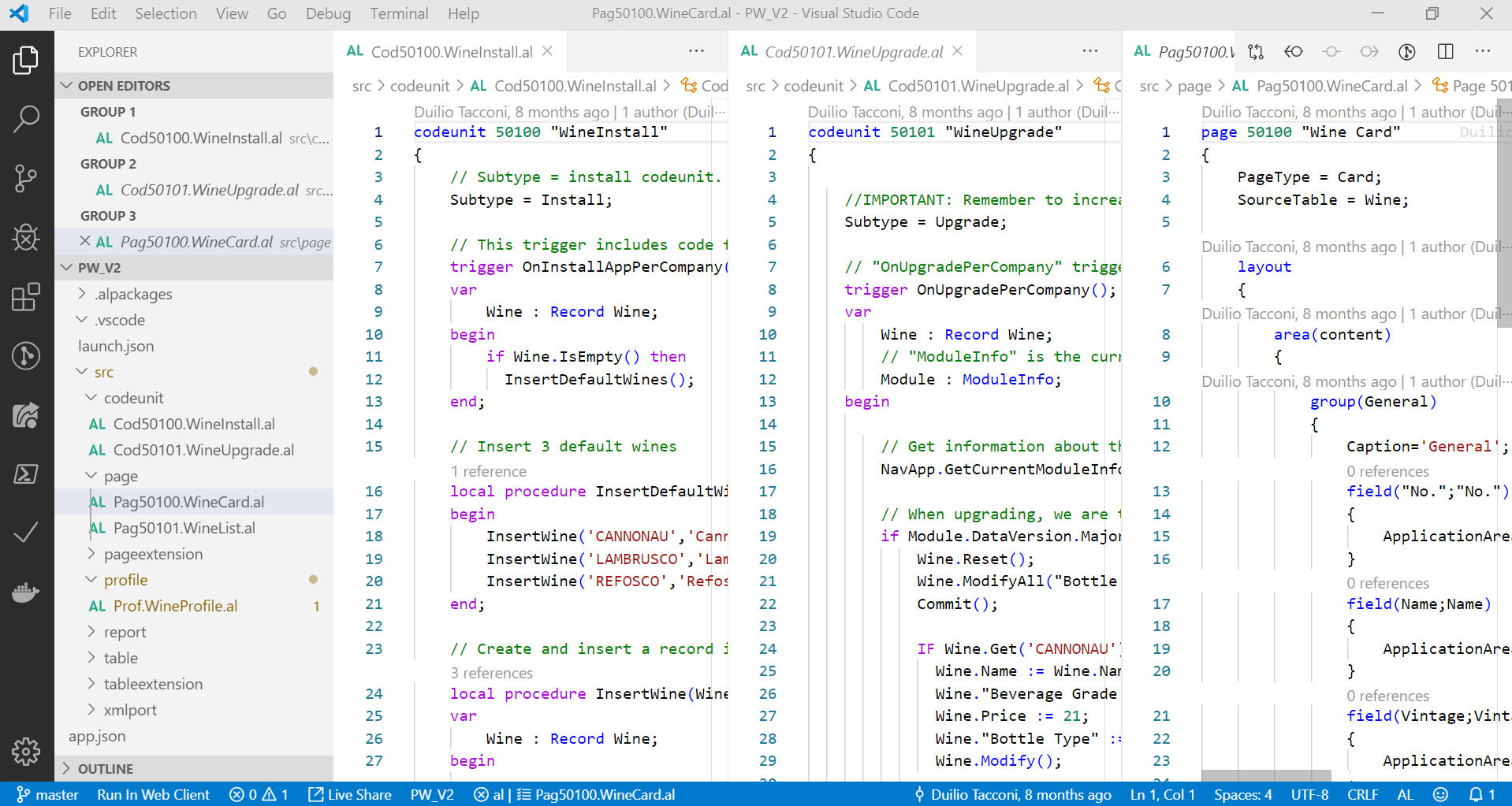Open the Source Control view
This screenshot has width=1512, height=806.
(26, 178)
